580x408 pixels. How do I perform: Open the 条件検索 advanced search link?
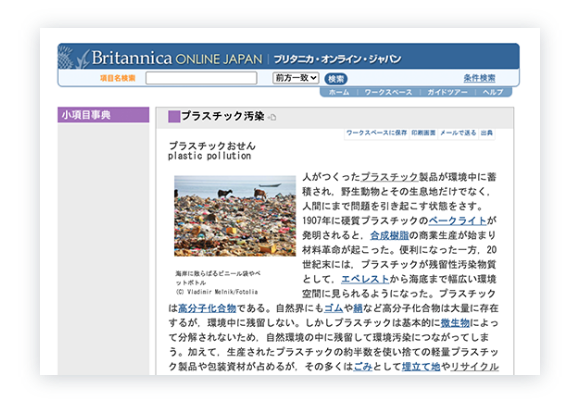tap(479, 78)
